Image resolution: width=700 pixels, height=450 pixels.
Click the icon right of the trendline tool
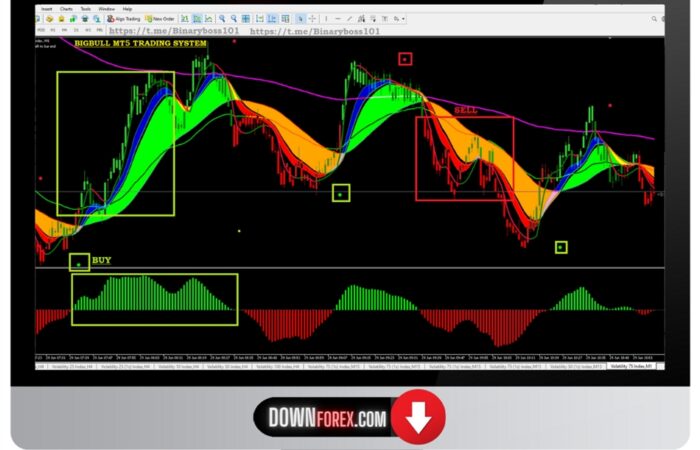pyautogui.click(x=361, y=19)
